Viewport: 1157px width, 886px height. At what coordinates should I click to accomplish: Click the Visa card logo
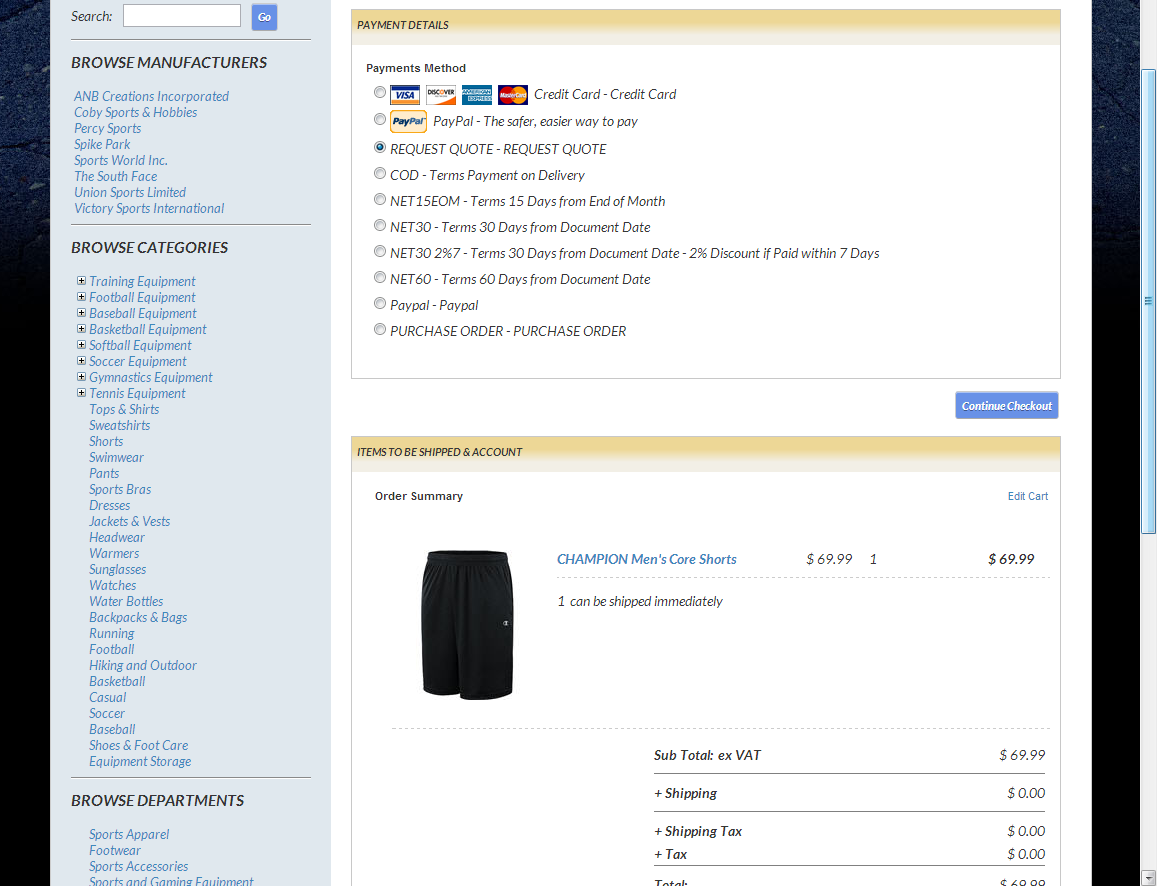[x=404, y=95]
